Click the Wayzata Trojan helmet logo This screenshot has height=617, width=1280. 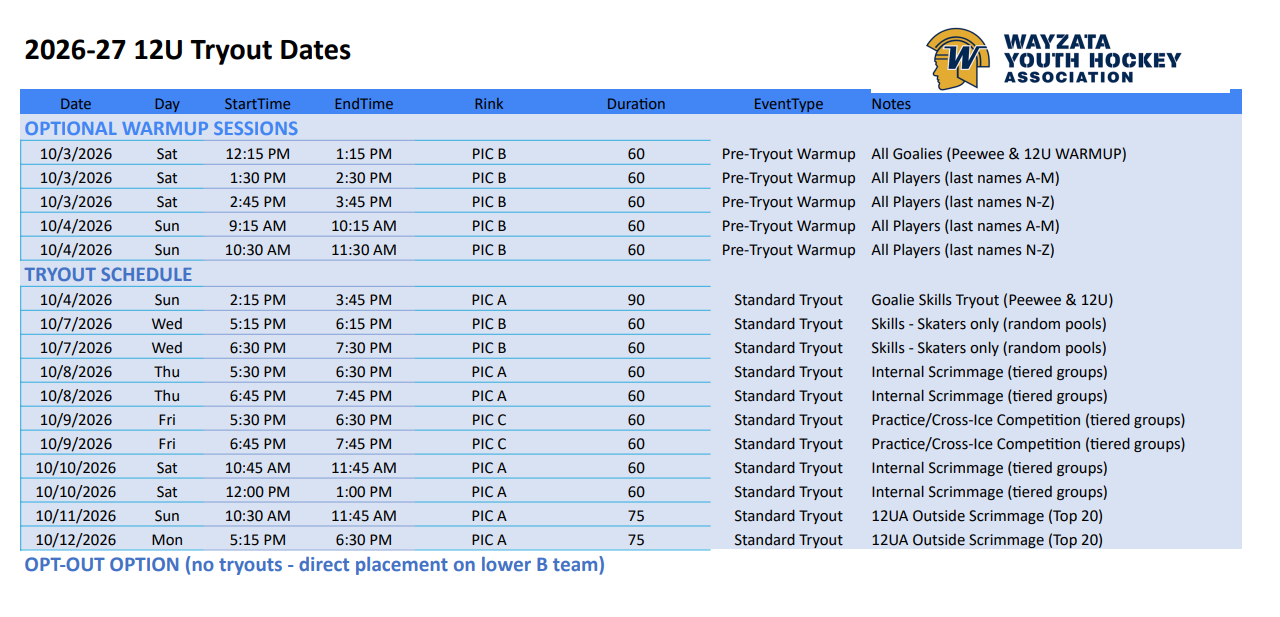point(958,58)
